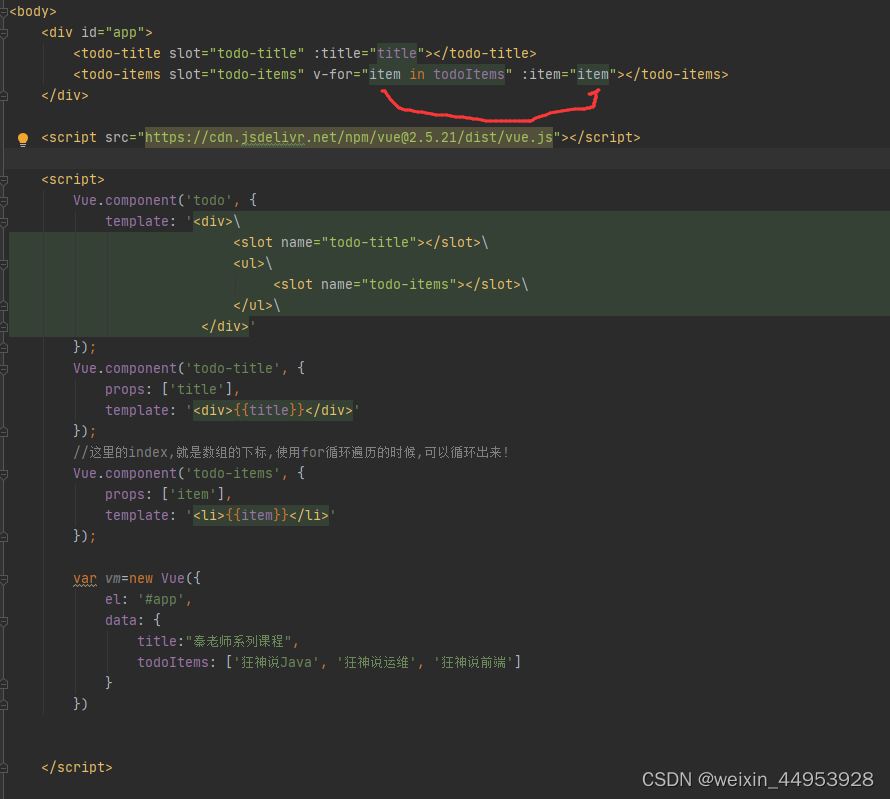Click the 'todoItems' in v-for expression
The image size is (890, 799).
(469, 74)
